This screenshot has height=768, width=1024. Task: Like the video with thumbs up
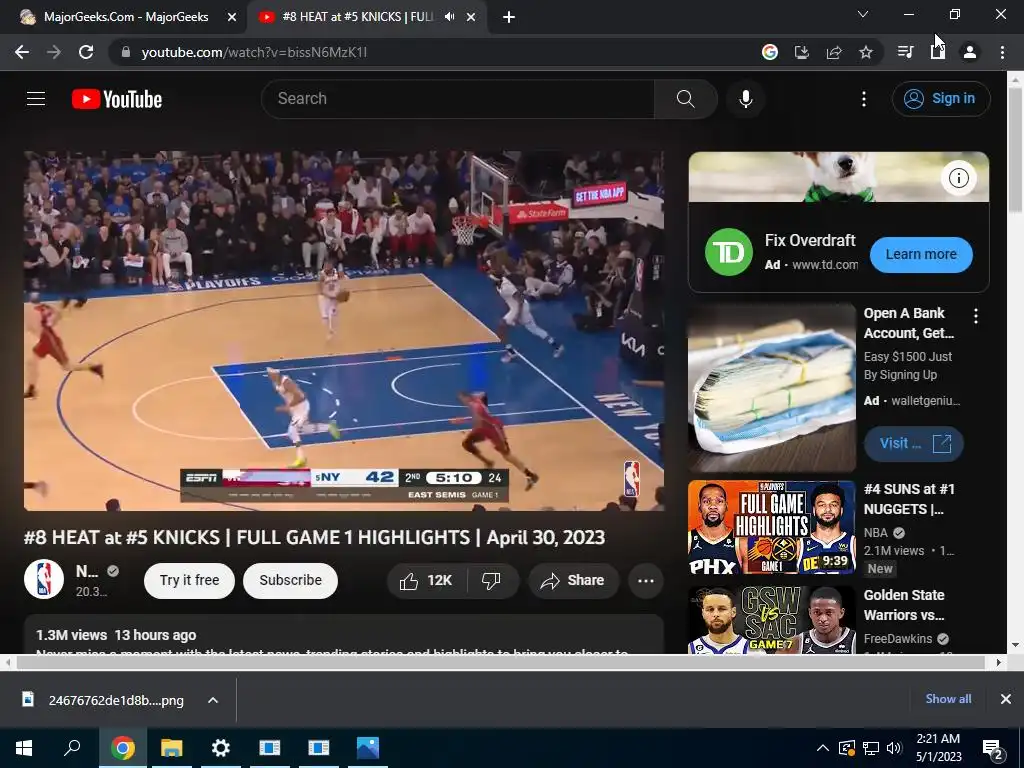coord(426,581)
